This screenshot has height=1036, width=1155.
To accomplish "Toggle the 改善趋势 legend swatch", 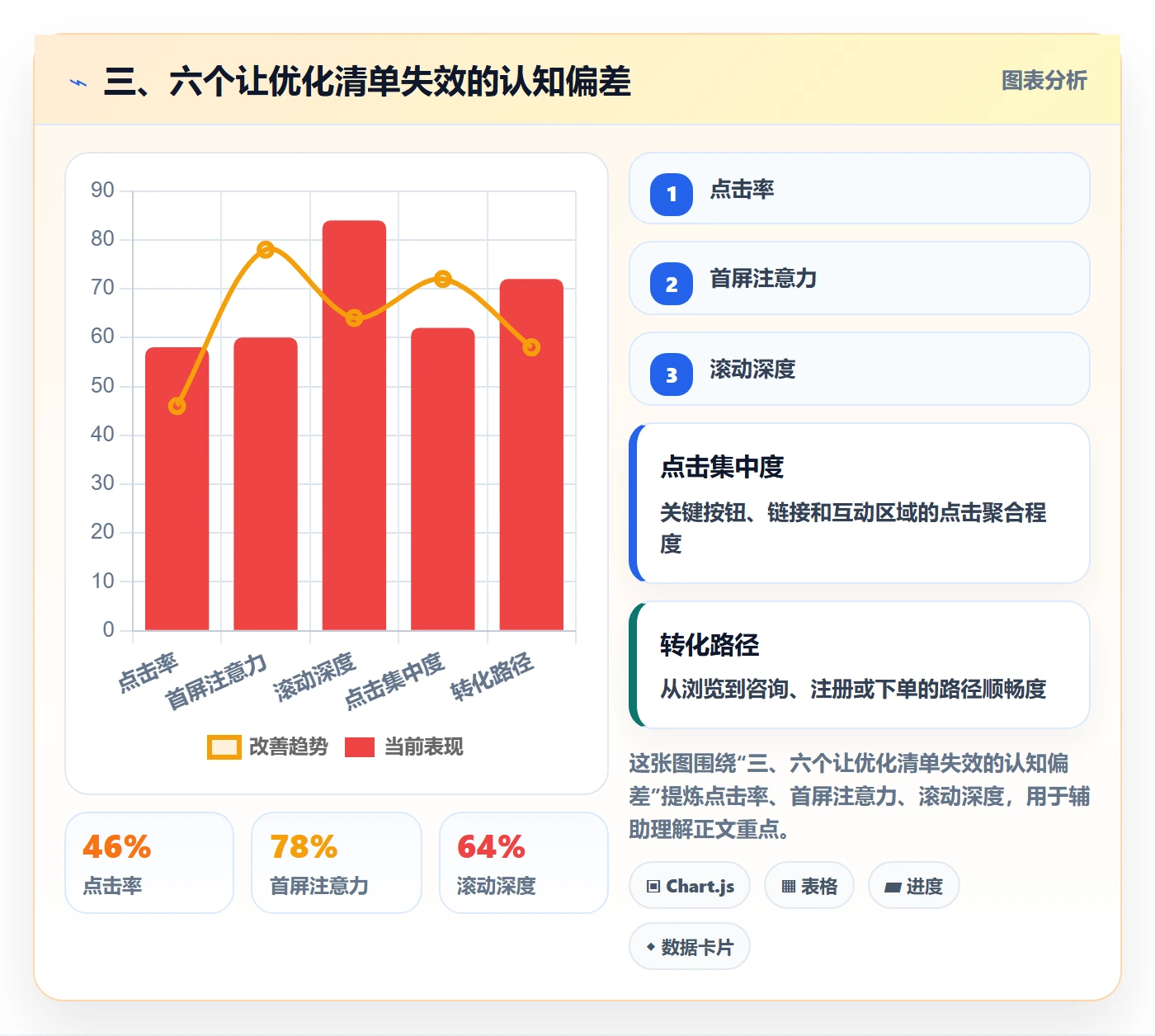I will [224, 747].
